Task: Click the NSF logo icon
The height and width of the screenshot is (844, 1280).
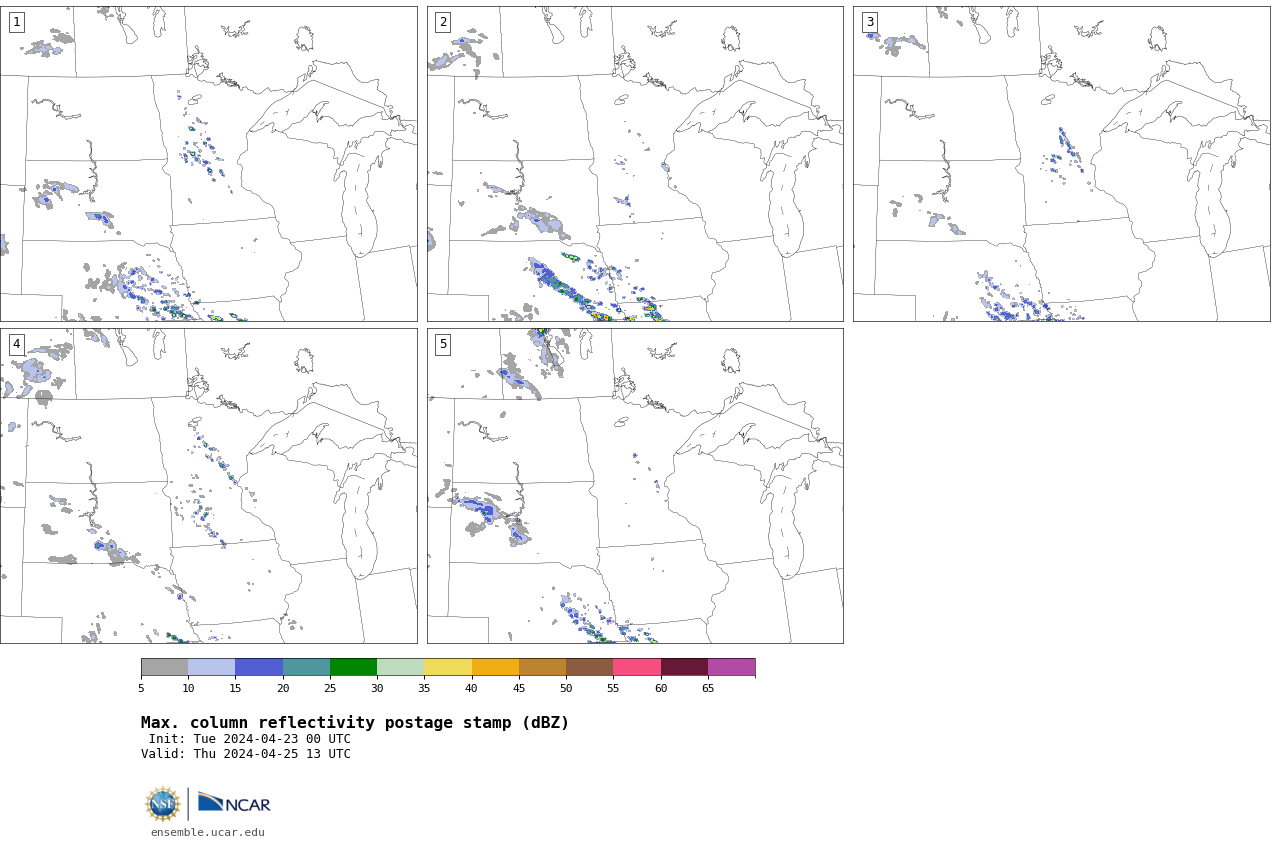Action: click(x=163, y=804)
